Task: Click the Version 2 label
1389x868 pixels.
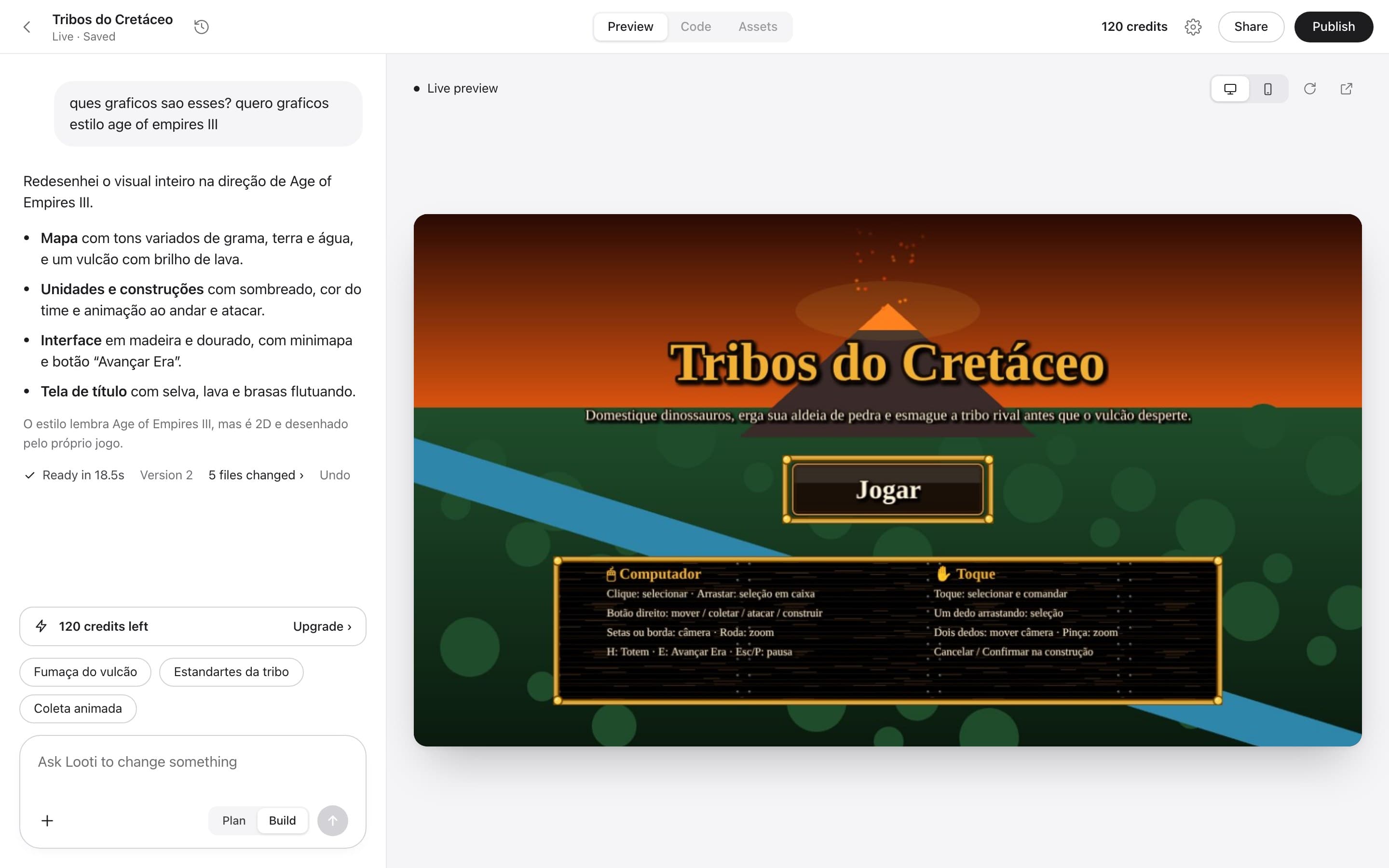Action: coord(166,475)
